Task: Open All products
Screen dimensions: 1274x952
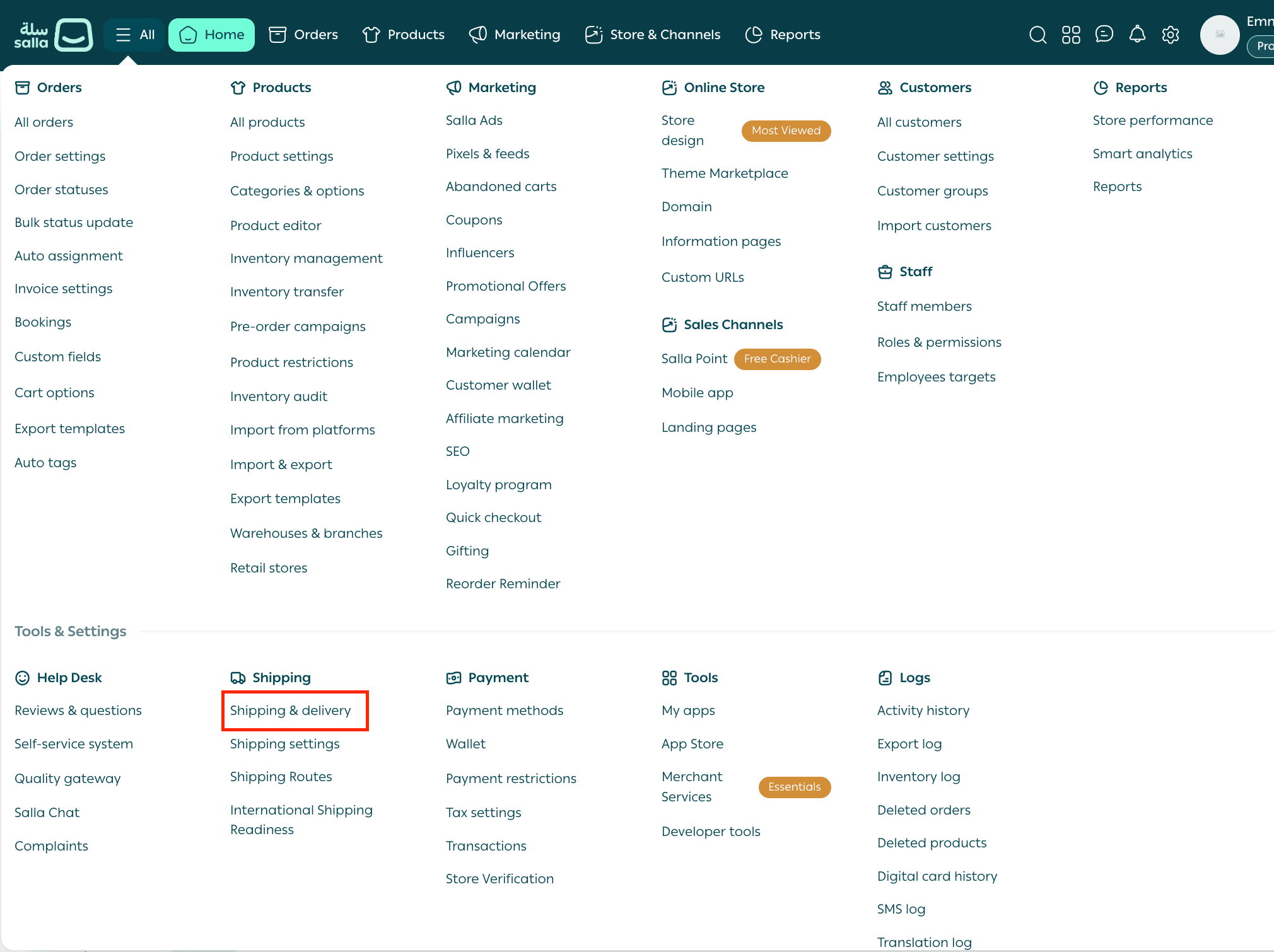Action: point(267,122)
